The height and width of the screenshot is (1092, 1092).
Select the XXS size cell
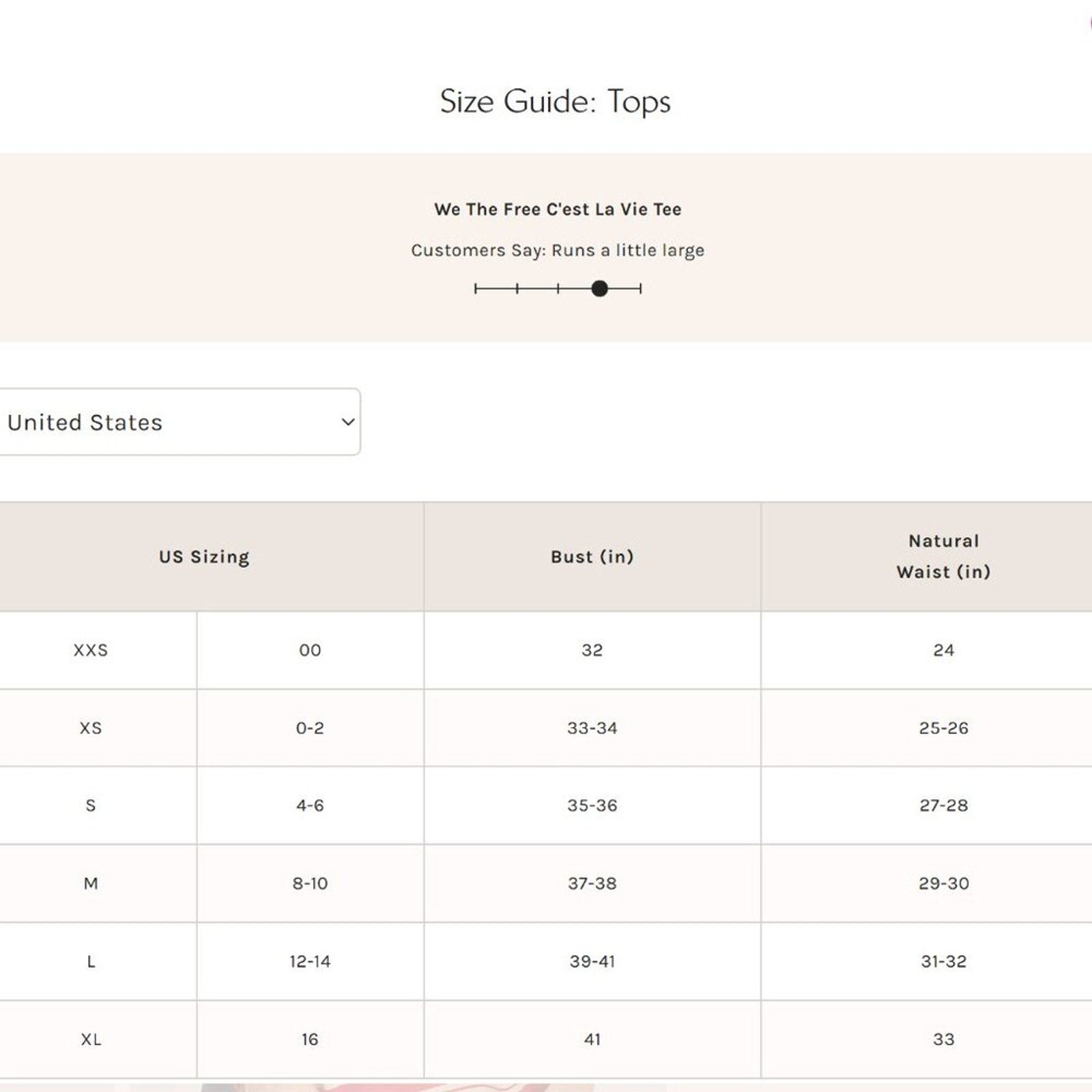click(91, 650)
